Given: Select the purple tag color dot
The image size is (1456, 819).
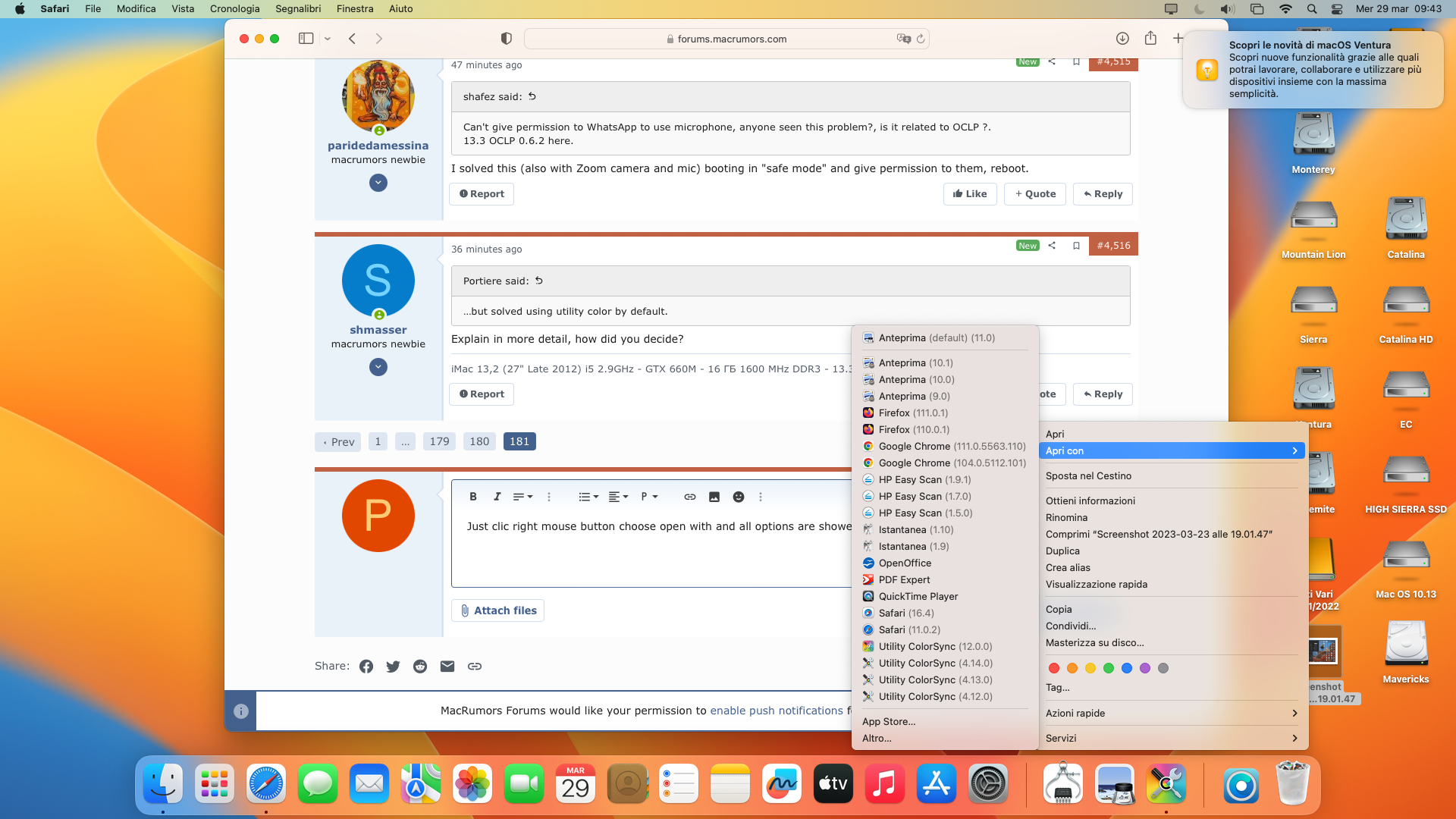Looking at the screenshot, I should 1145,668.
